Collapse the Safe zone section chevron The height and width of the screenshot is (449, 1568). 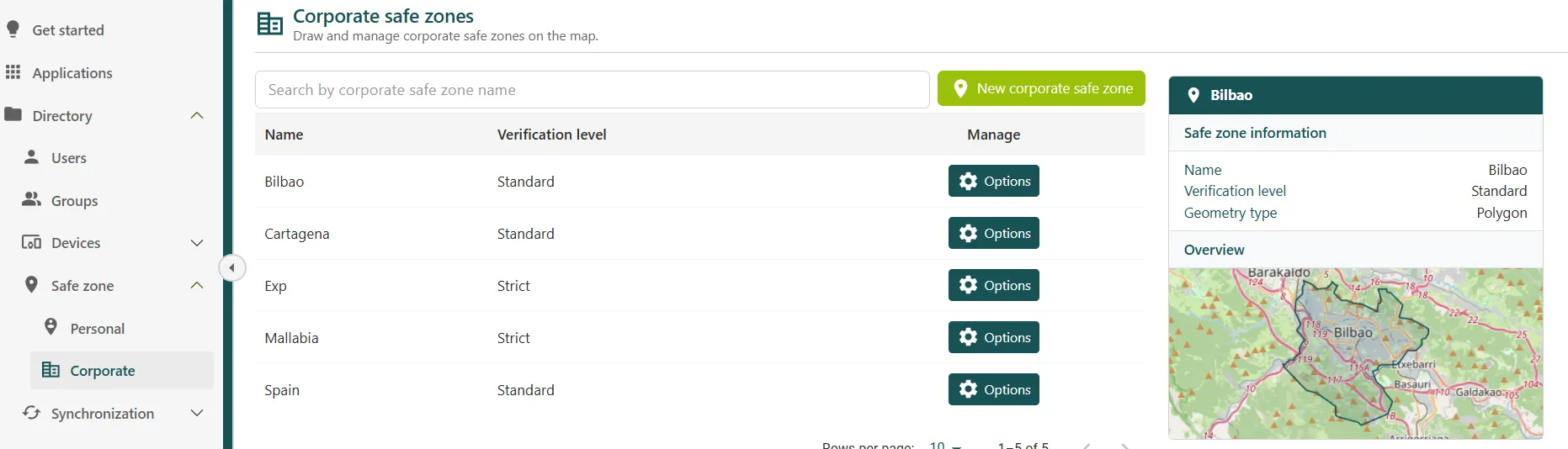[x=197, y=285]
